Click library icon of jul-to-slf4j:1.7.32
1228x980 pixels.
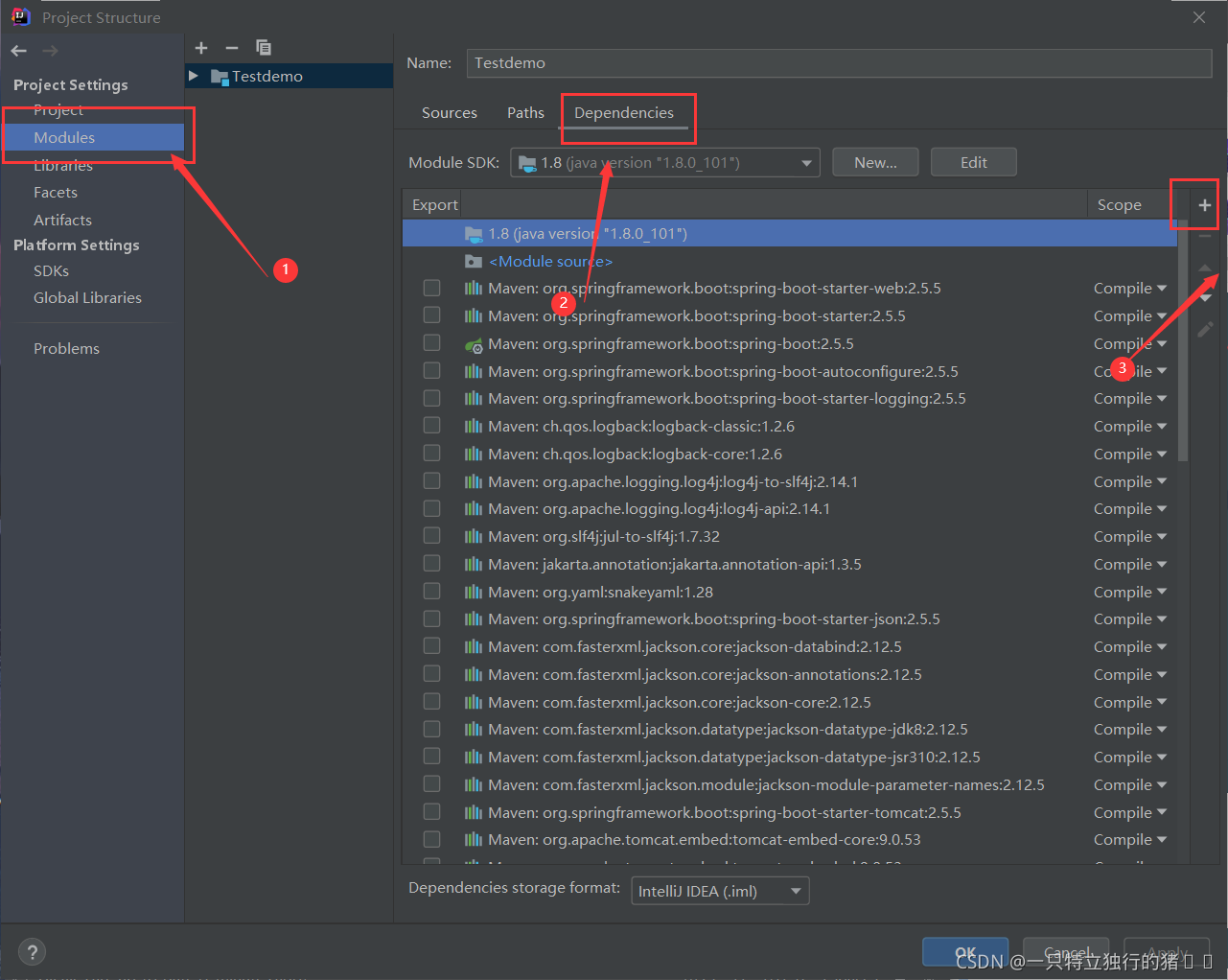click(x=474, y=536)
